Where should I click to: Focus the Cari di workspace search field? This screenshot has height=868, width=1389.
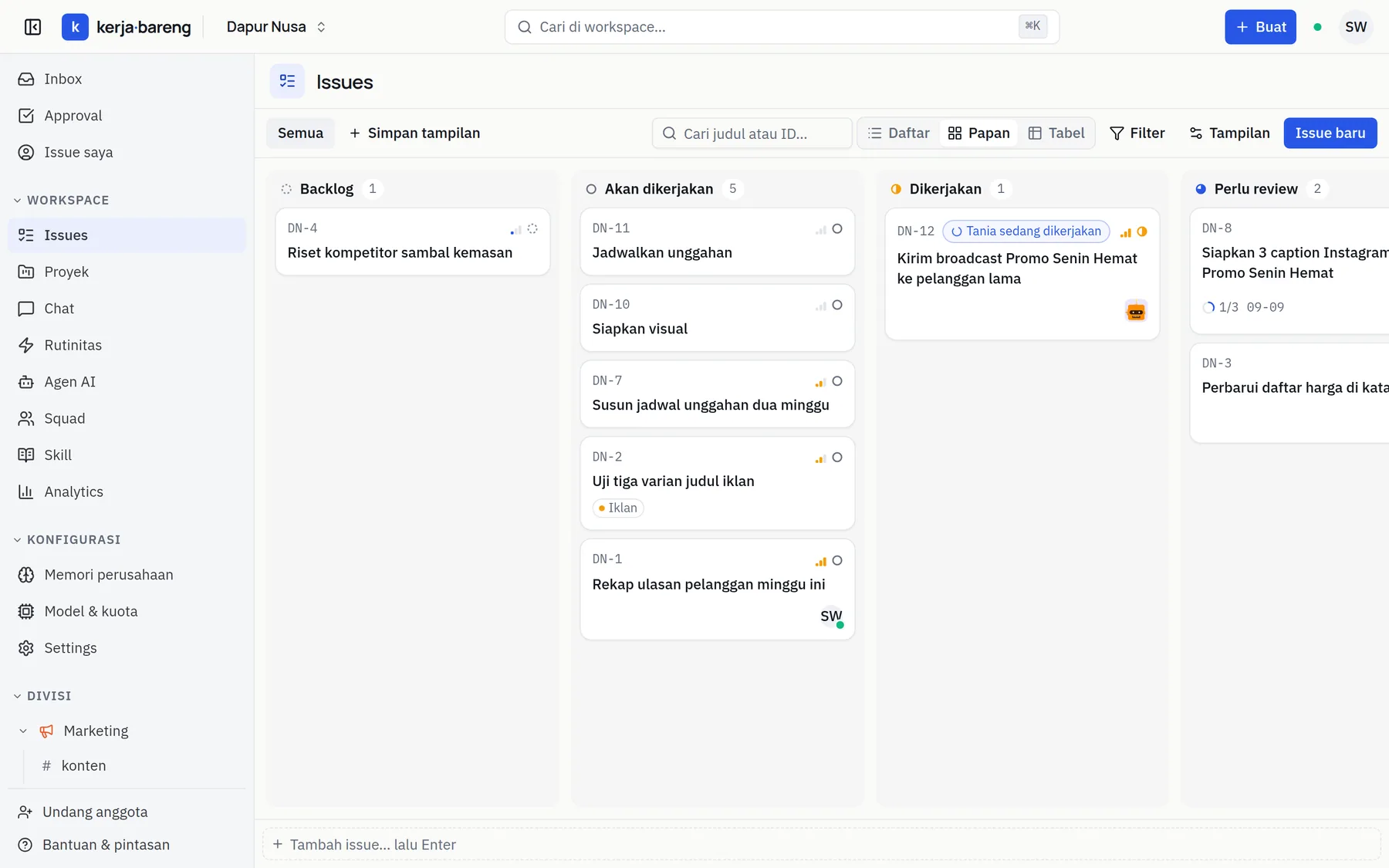pyautogui.click(x=782, y=27)
